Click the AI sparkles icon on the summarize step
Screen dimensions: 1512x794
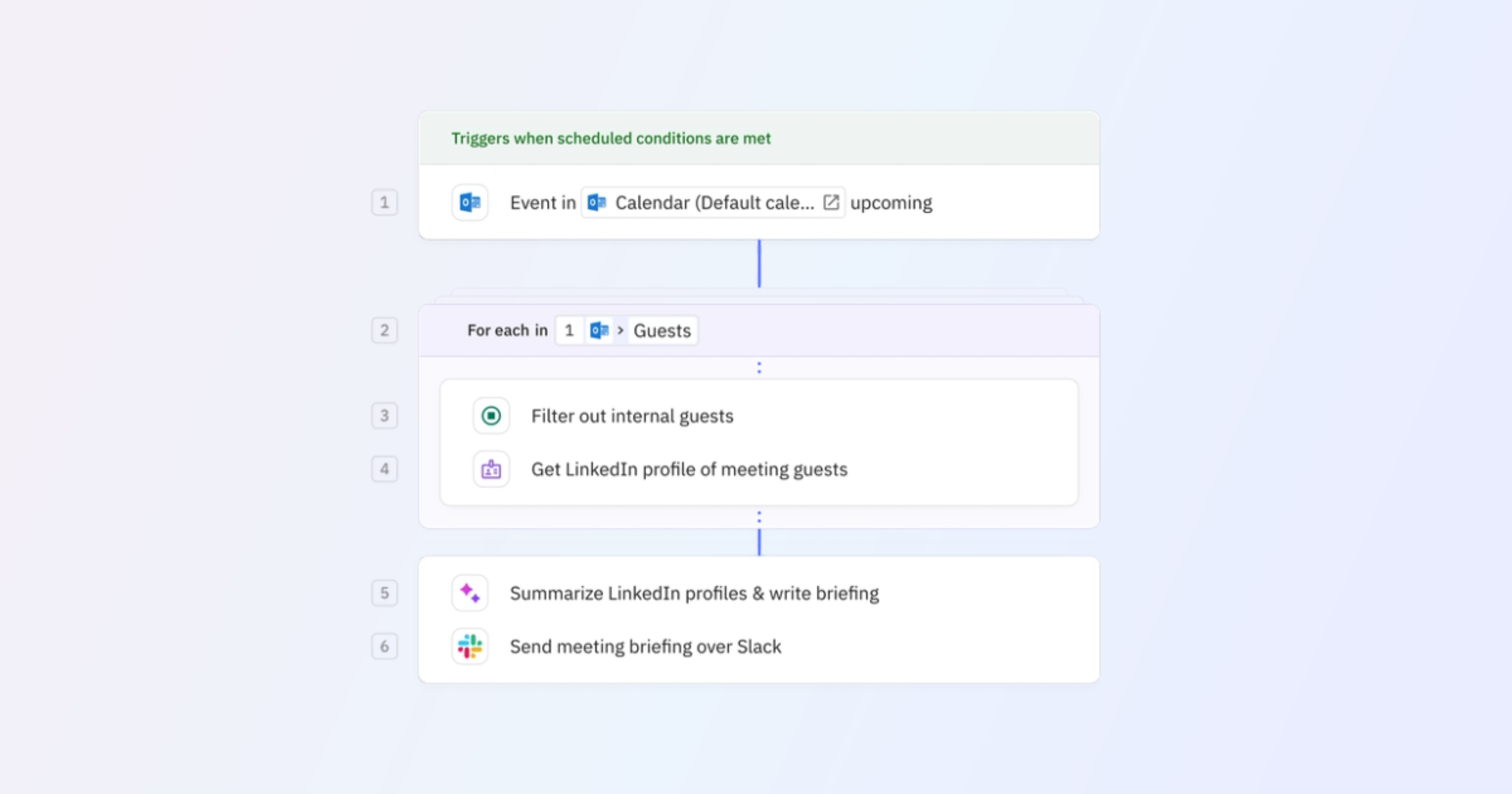(x=469, y=592)
